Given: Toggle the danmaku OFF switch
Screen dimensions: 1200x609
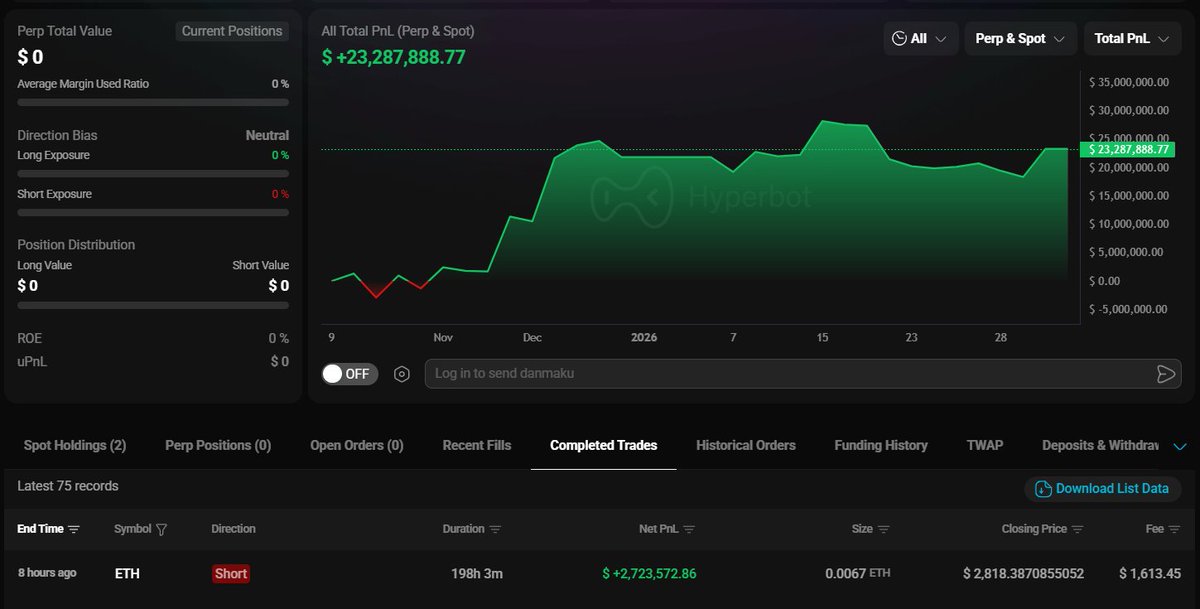Looking at the screenshot, I should click(x=349, y=374).
